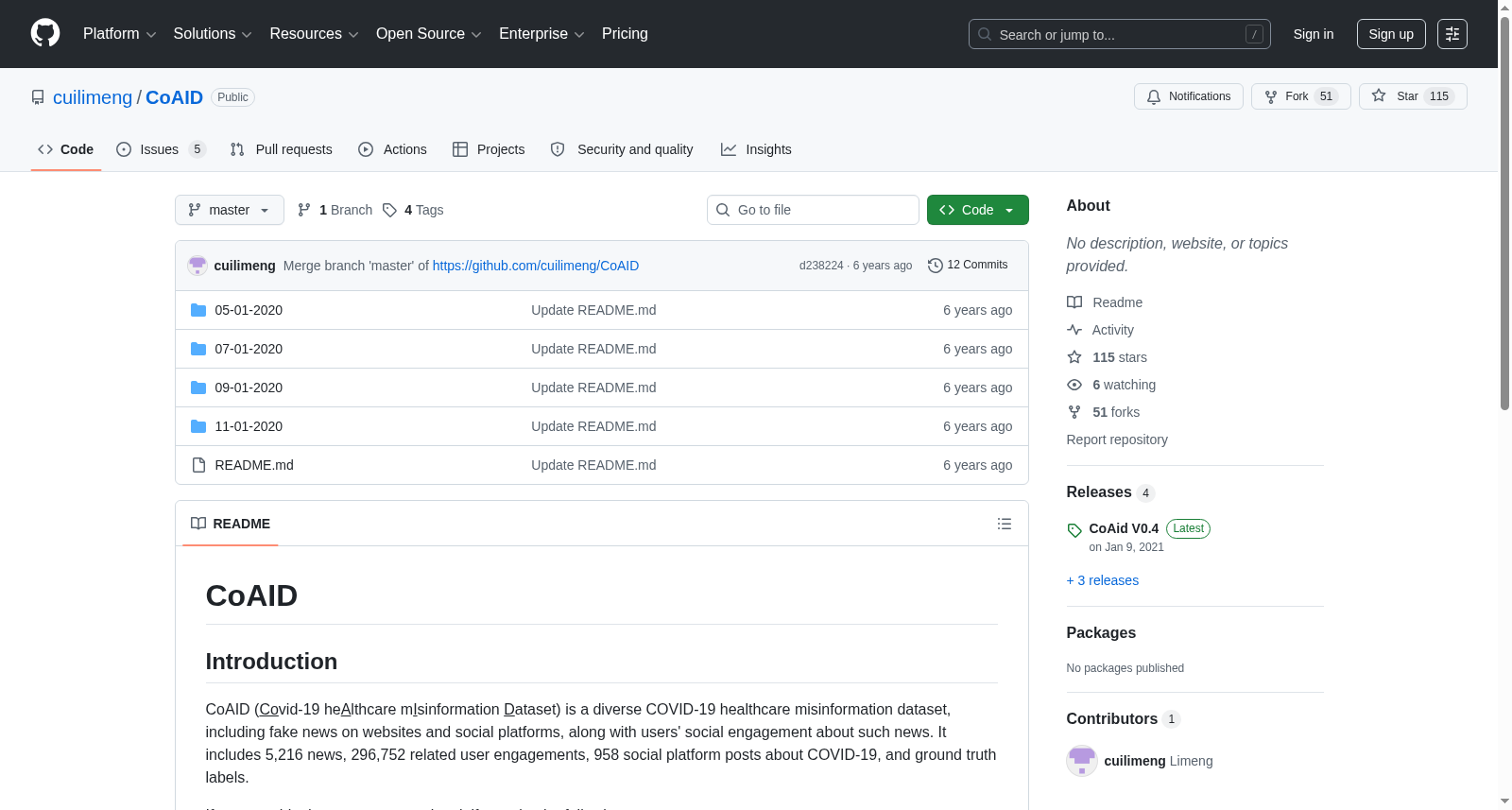Screen dimensions: 1512x810
Task: Open the README outline icon
Action: [x=1005, y=524]
